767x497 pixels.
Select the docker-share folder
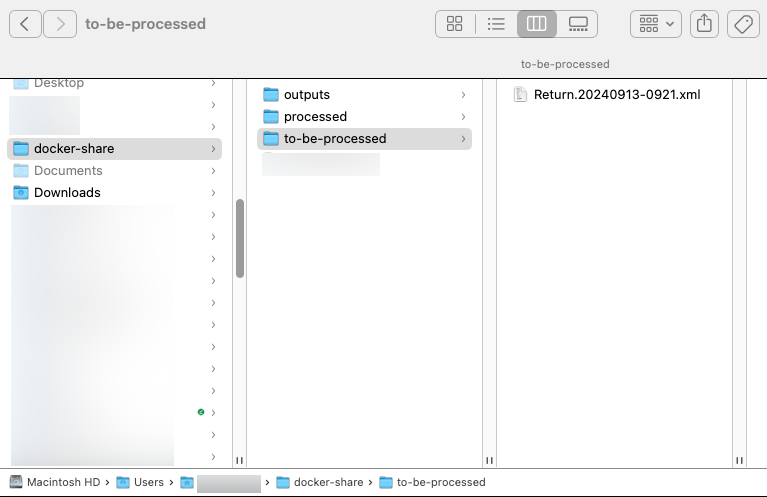(74, 149)
